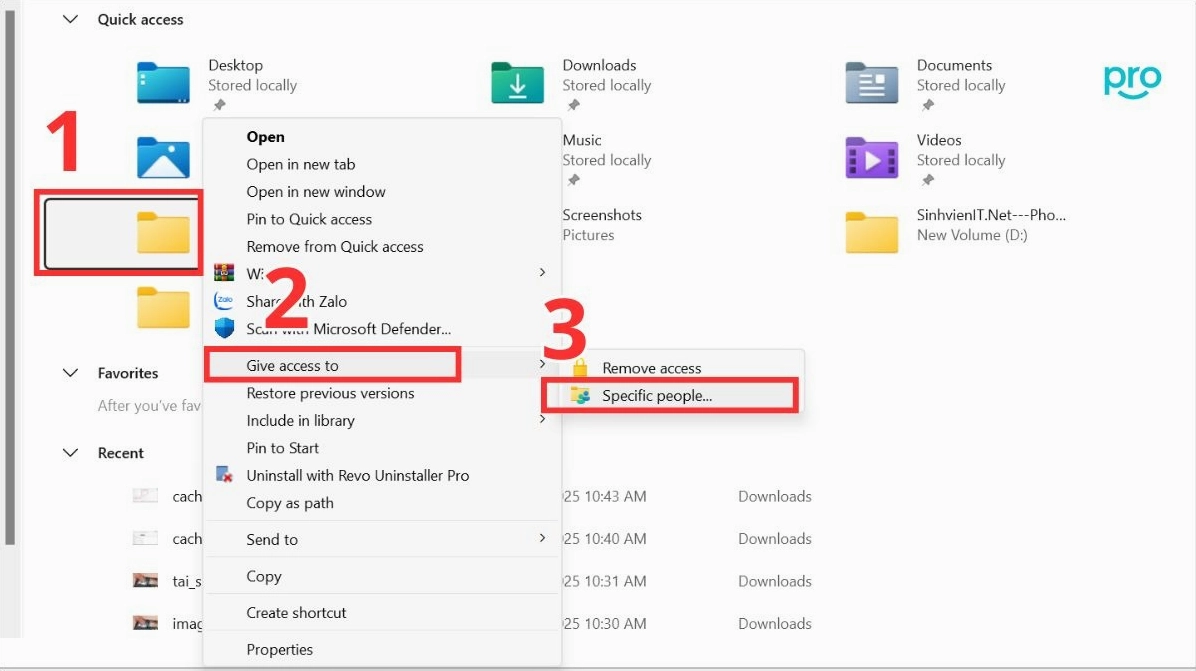Click the Zalo share icon
The image size is (1196, 671).
pyautogui.click(x=225, y=301)
